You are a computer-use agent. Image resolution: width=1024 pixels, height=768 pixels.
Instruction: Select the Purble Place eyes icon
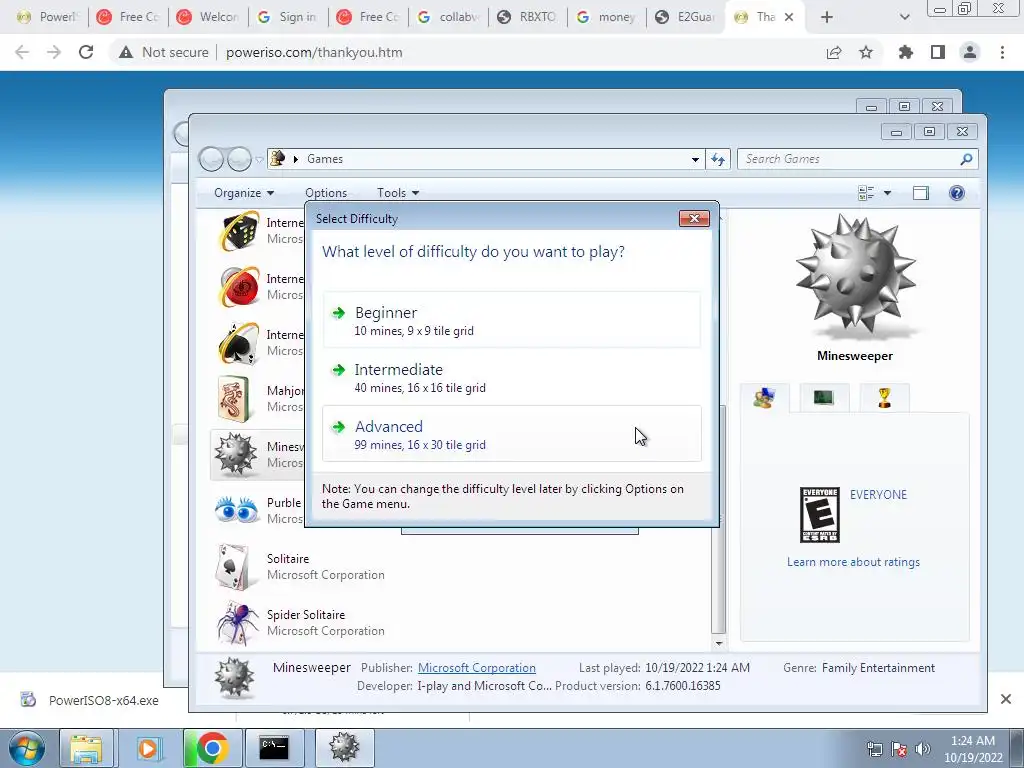[236, 510]
